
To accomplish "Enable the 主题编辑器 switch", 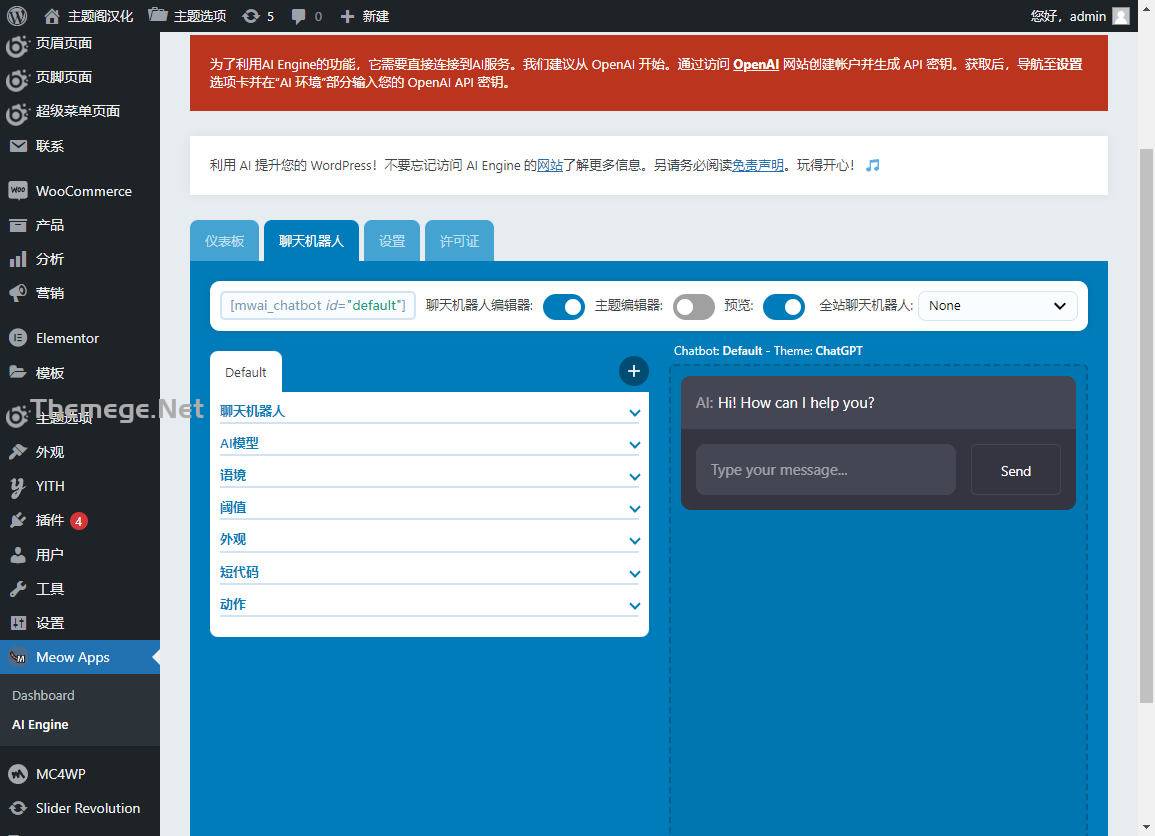I will click(x=693, y=306).
